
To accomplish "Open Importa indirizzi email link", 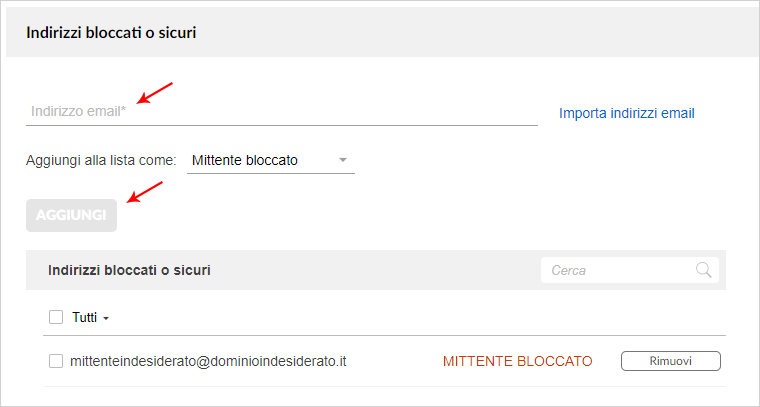I will (627, 113).
